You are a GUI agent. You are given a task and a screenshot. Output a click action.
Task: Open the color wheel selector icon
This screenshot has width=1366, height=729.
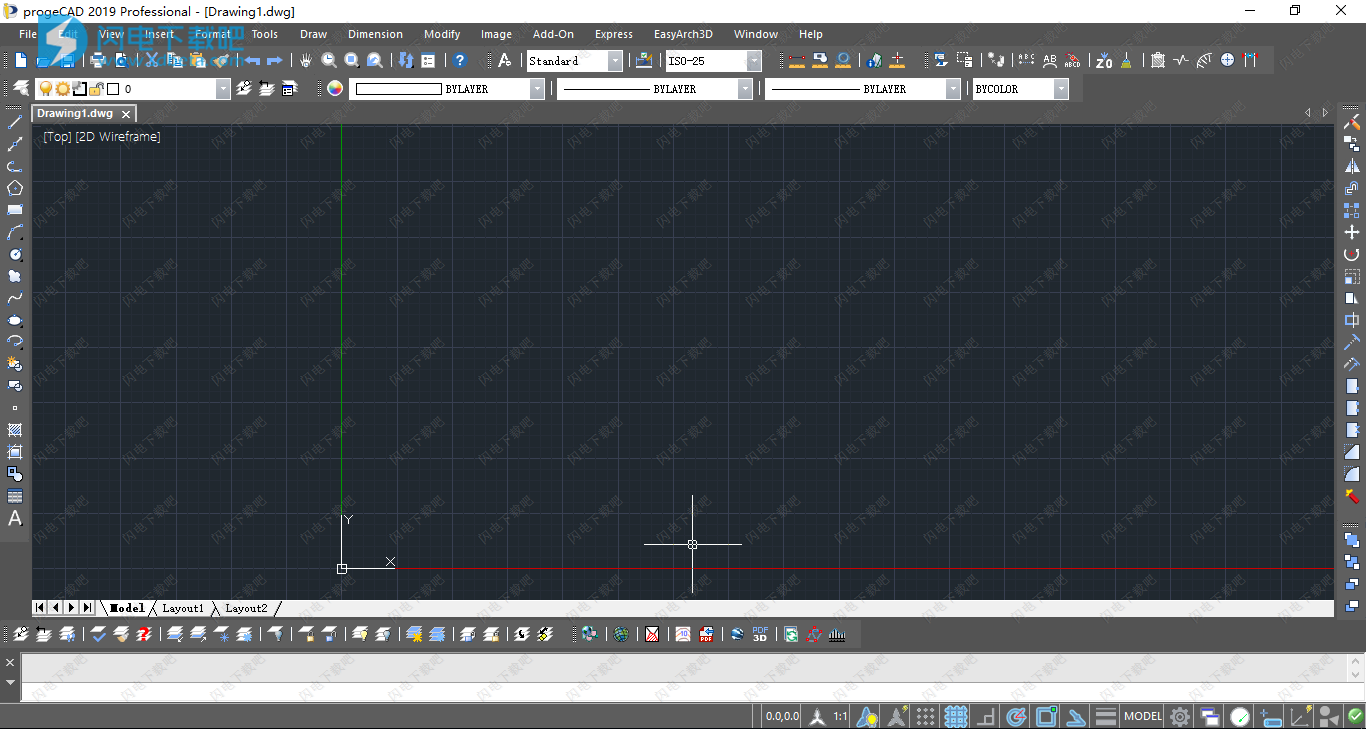(335, 89)
